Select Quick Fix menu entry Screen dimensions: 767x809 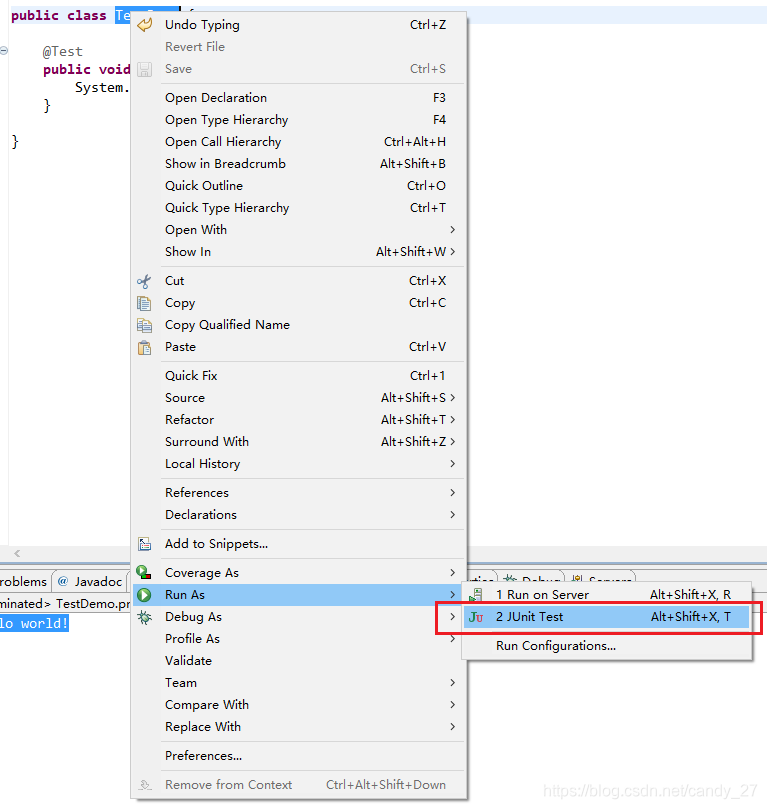click(x=299, y=376)
